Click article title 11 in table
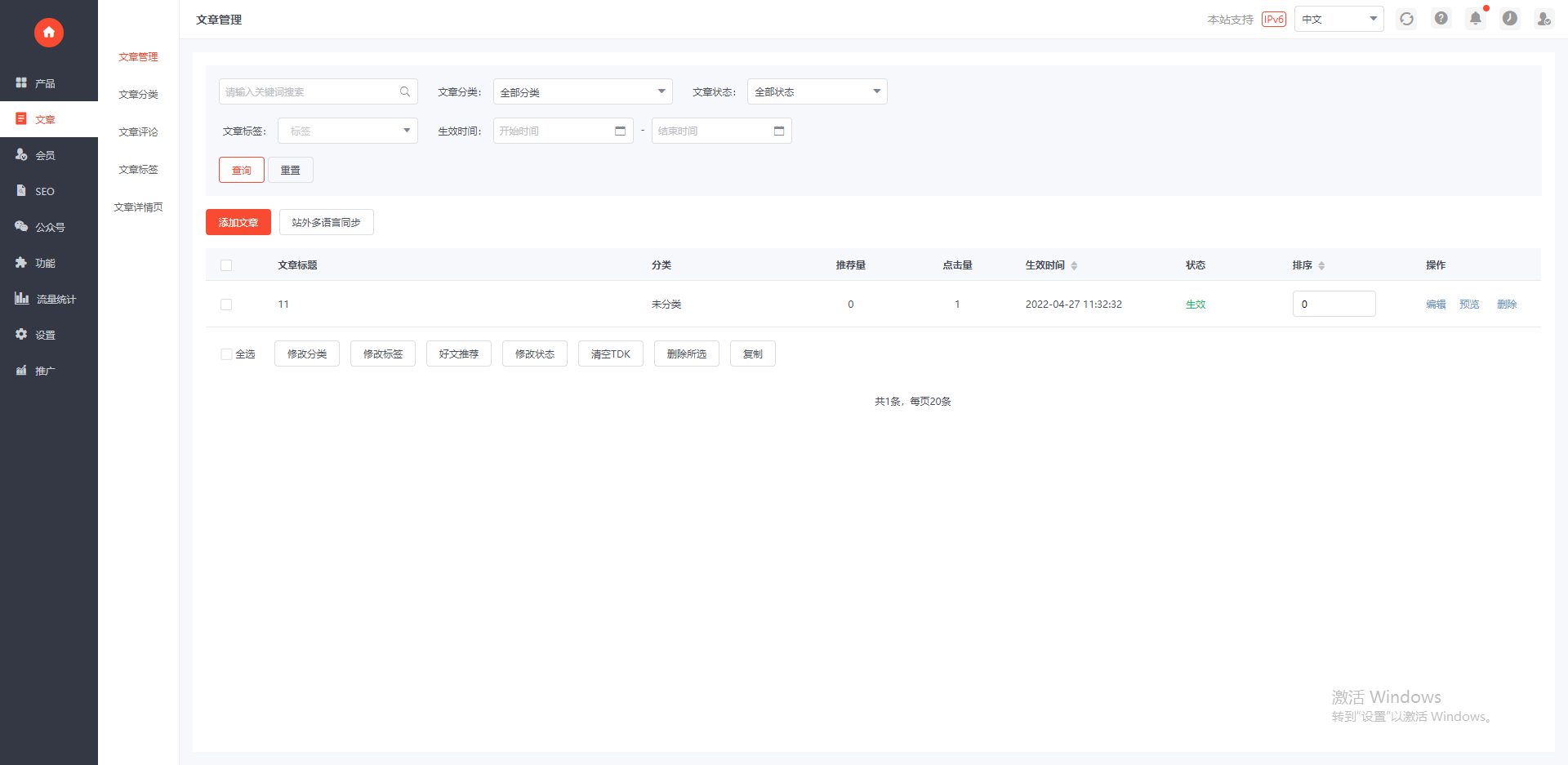 click(x=283, y=305)
